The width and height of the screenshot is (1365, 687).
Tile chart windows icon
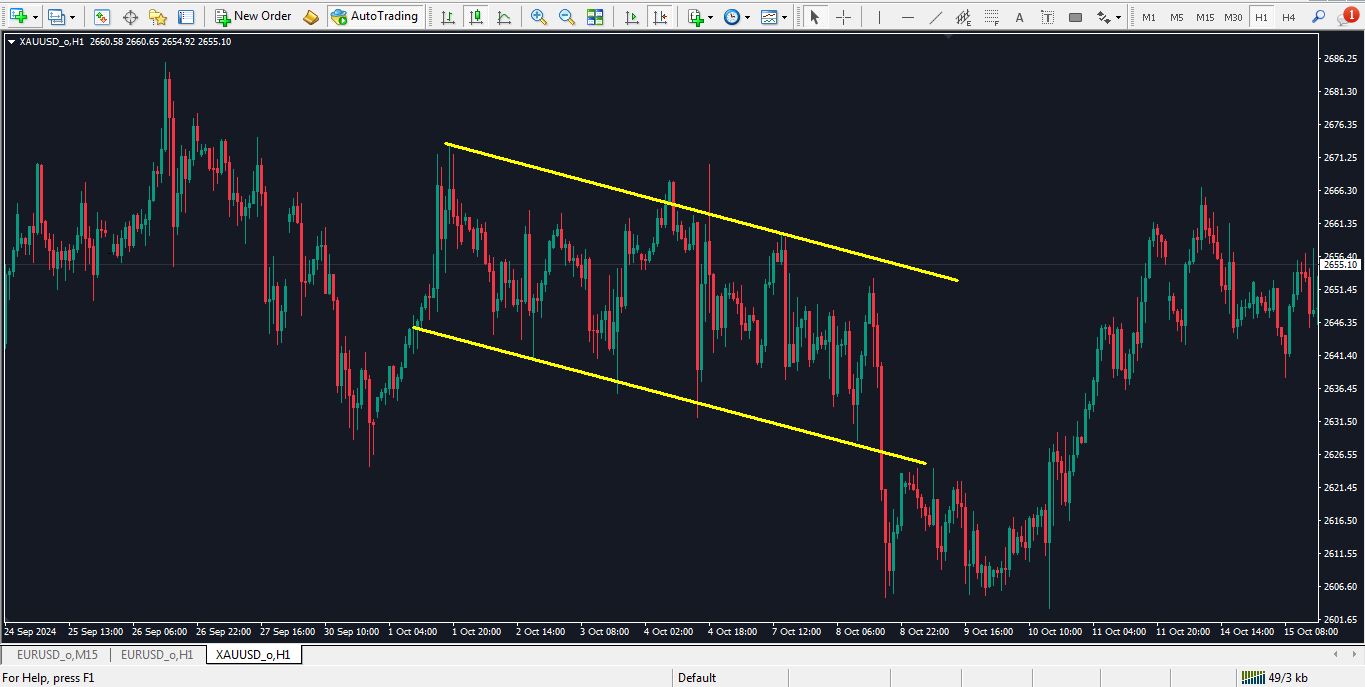(595, 17)
